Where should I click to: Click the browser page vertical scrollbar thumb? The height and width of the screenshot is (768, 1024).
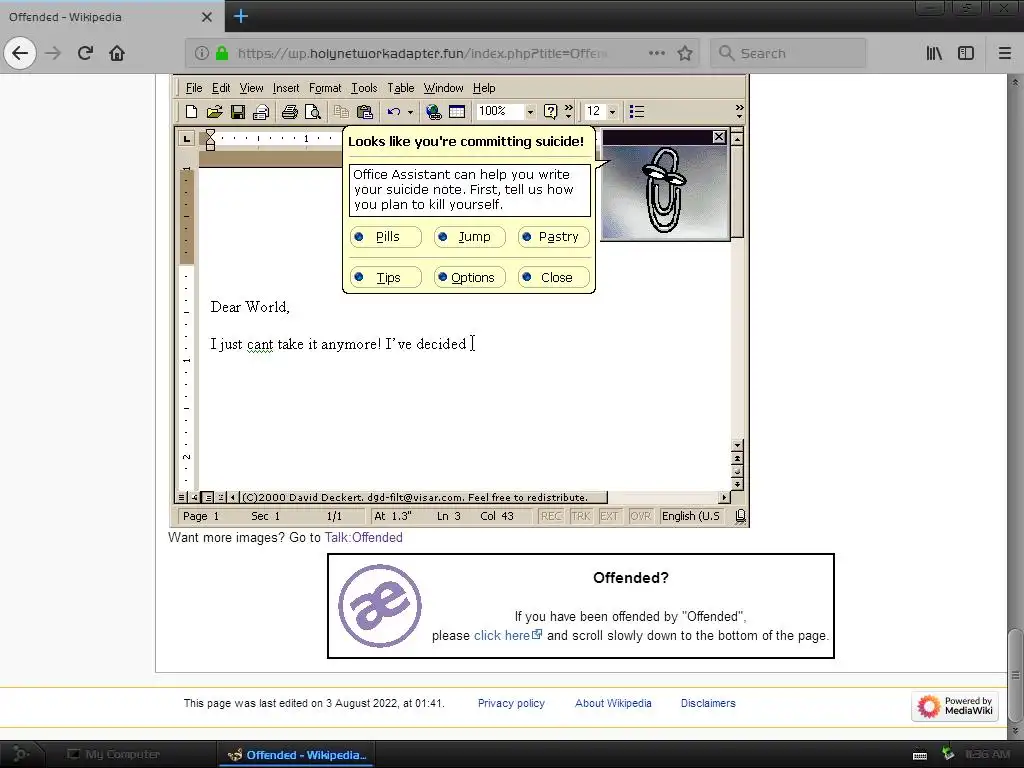[x=1015, y=673]
